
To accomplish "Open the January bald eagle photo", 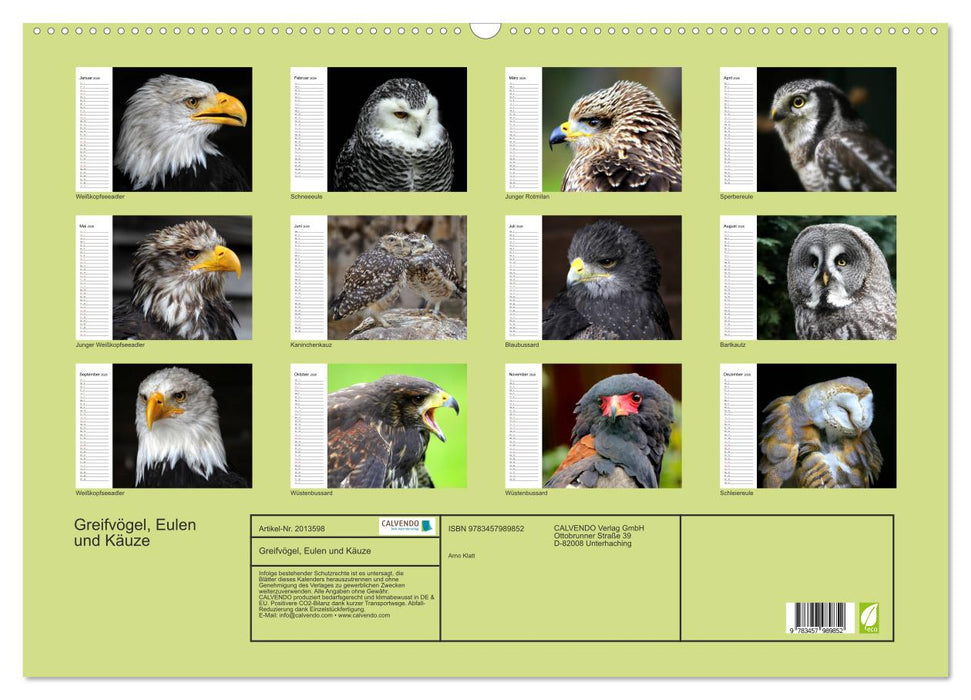I will (x=181, y=129).
